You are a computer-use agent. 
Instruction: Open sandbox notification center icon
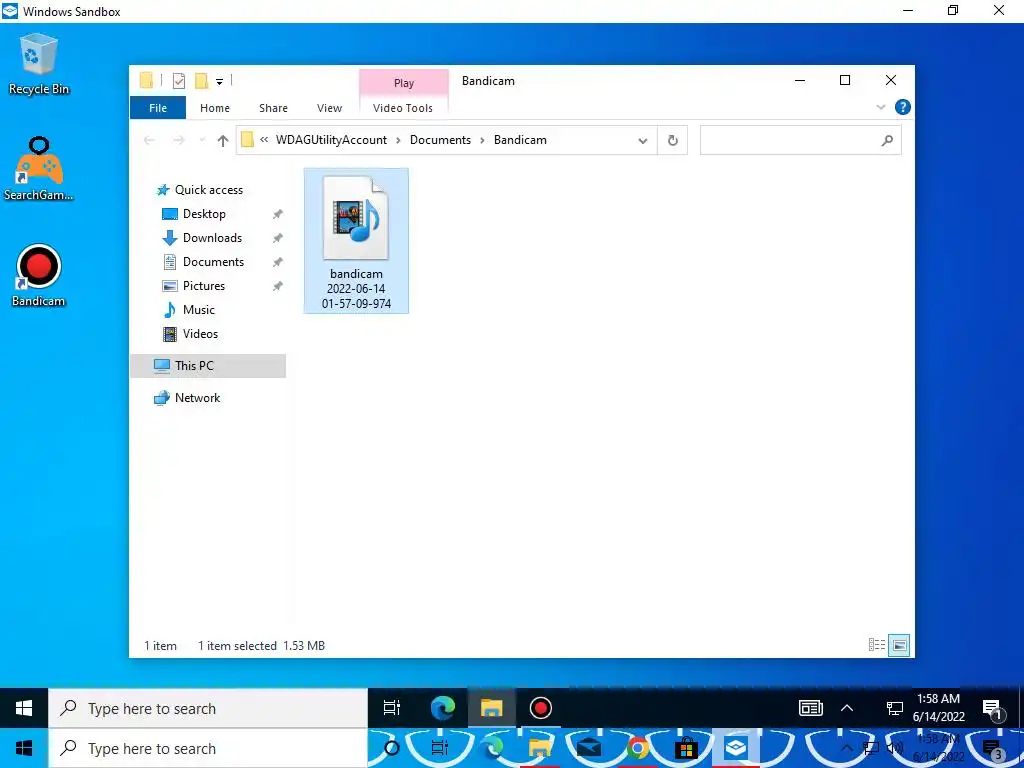point(992,709)
